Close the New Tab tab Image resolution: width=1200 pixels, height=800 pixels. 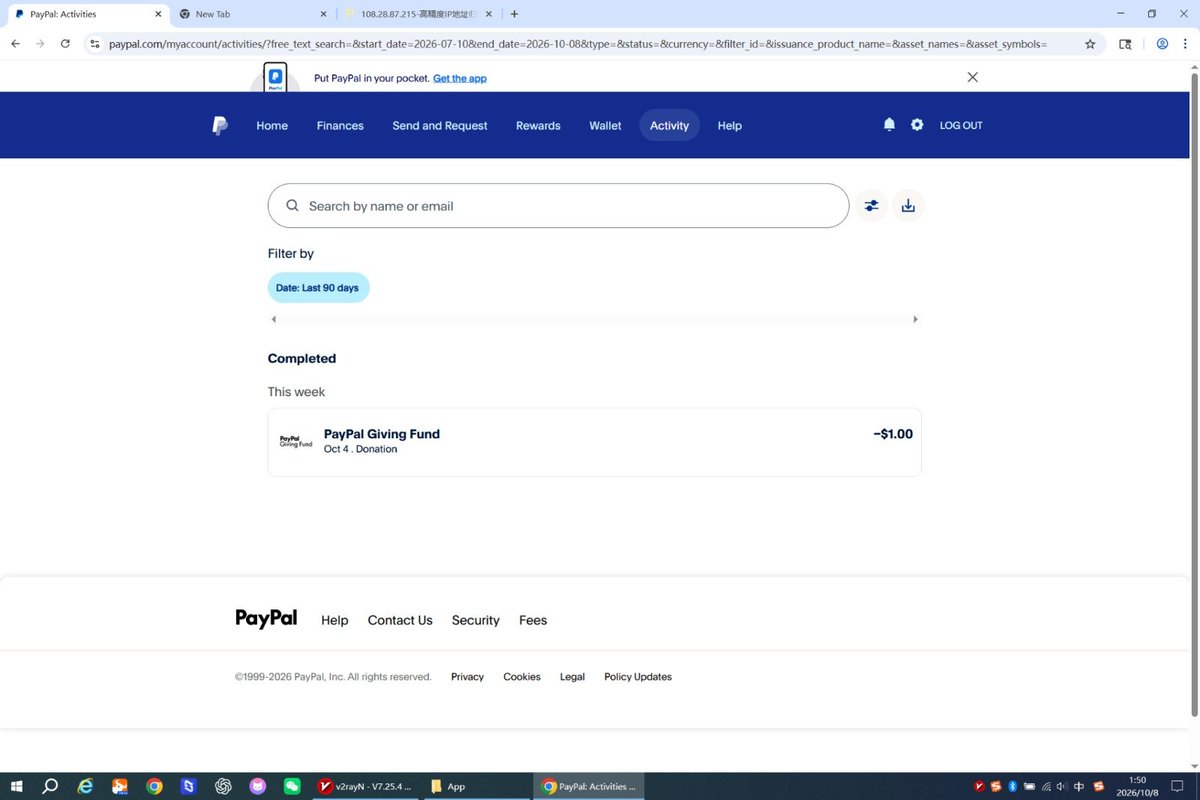tap(323, 14)
